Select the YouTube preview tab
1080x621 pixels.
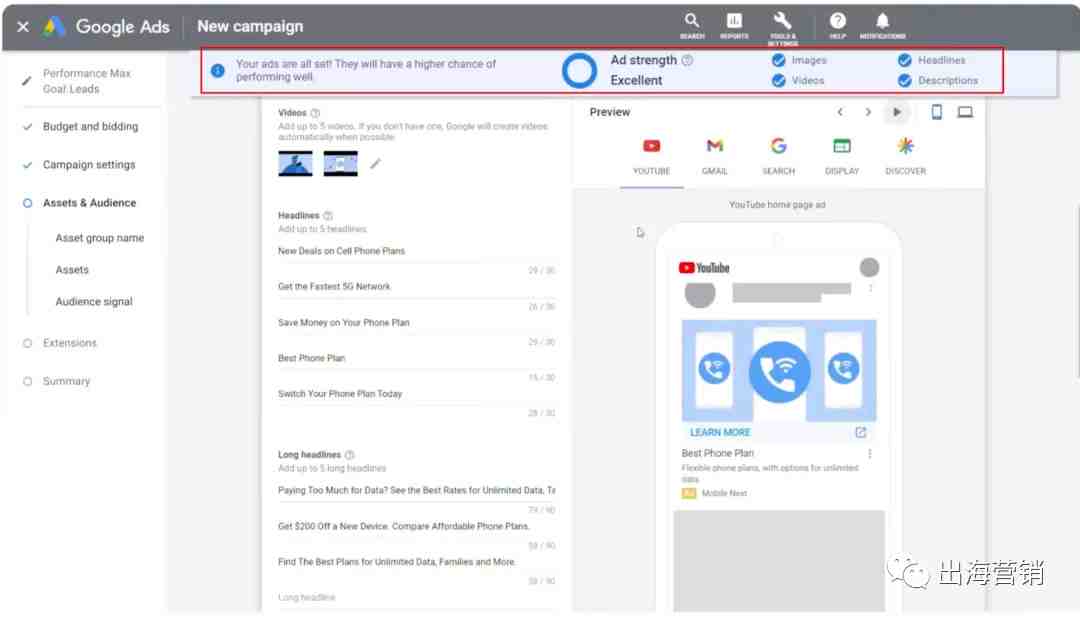652,157
